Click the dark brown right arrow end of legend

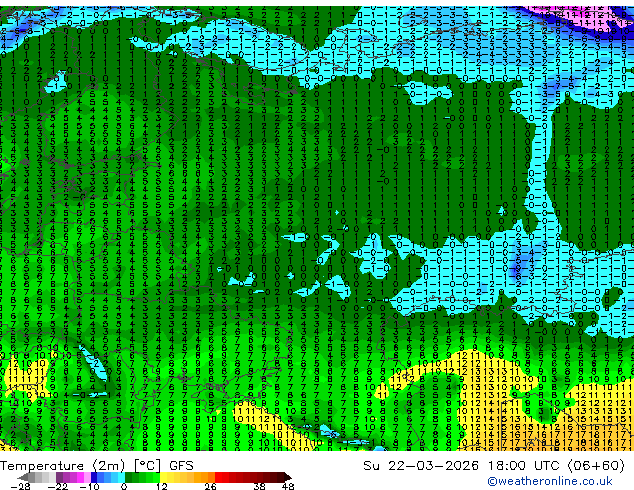pyautogui.click(x=288, y=477)
